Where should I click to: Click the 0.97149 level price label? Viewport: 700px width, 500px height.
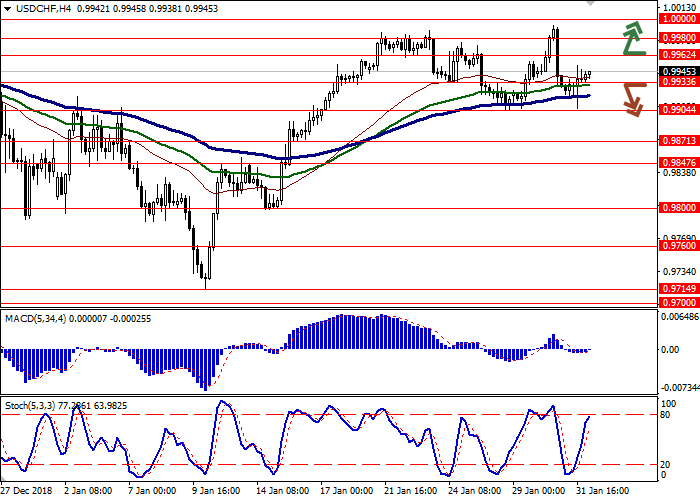click(x=679, y=288)
